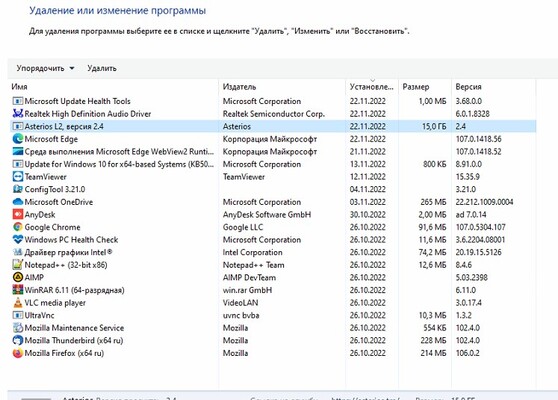Viewport: 558px width, 400px height.
Task: Click the Mozilla Maintenance Service icon
Action: [x=17, y=328]
